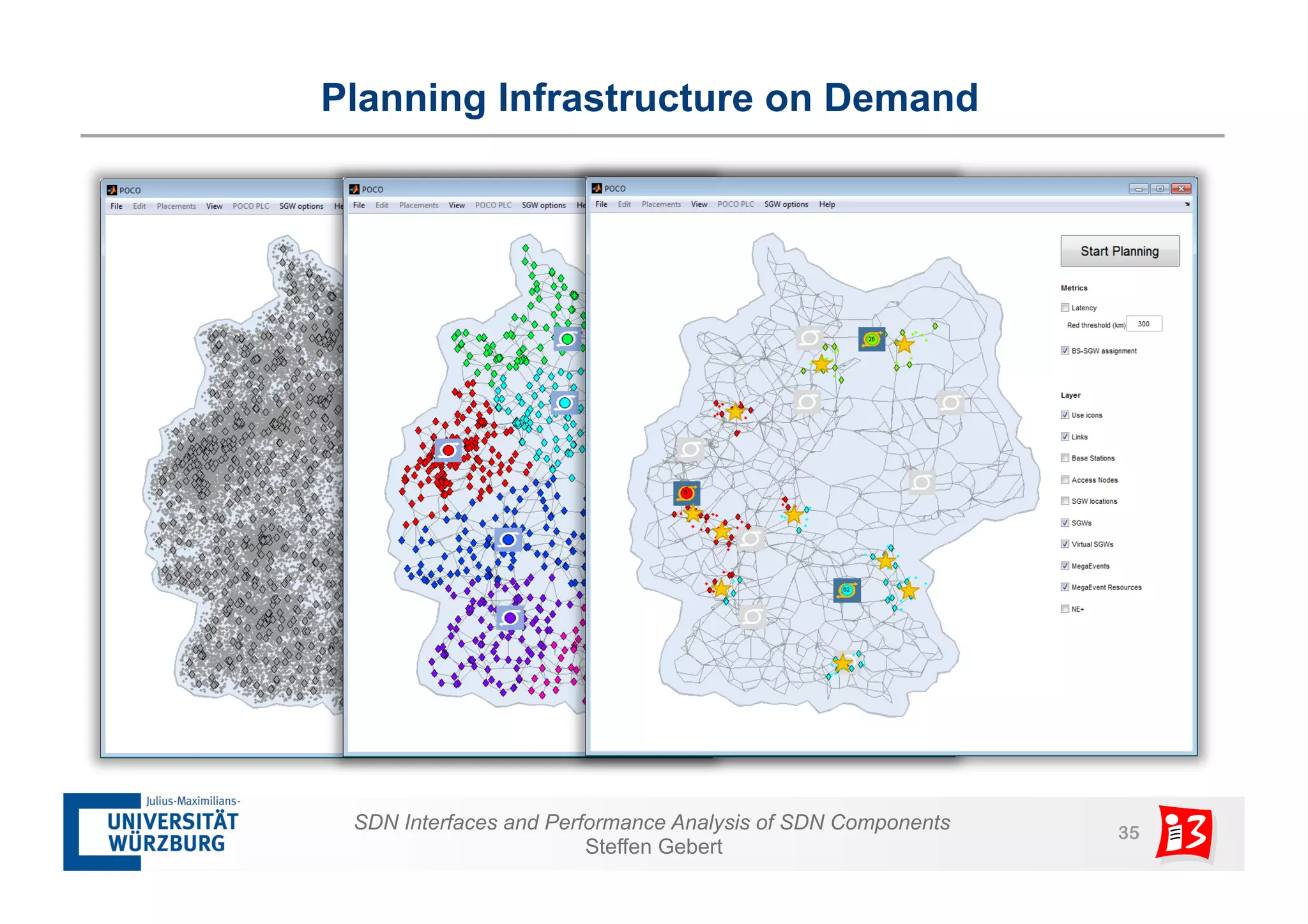Toggle the Use icons checkbox
Image resolution: width=1308 pixels, height=924 pixels.
[x=1065, y=415]
